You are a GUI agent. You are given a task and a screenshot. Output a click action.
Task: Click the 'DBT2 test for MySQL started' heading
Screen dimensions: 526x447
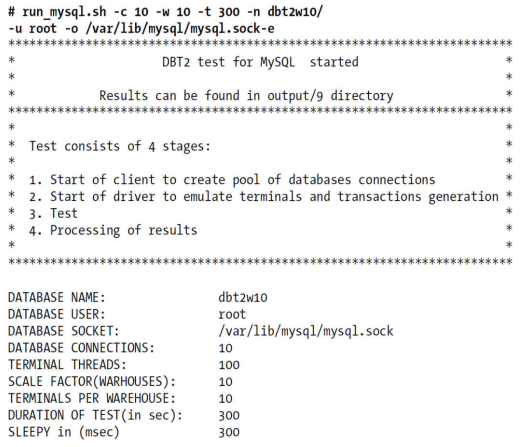[260, 62]
